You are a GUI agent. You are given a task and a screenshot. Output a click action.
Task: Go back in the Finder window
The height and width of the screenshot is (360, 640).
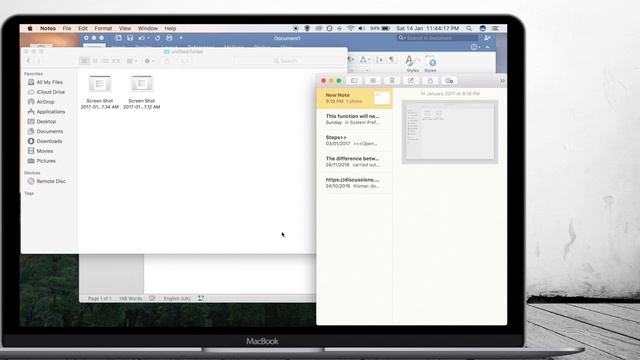[28, 61]
